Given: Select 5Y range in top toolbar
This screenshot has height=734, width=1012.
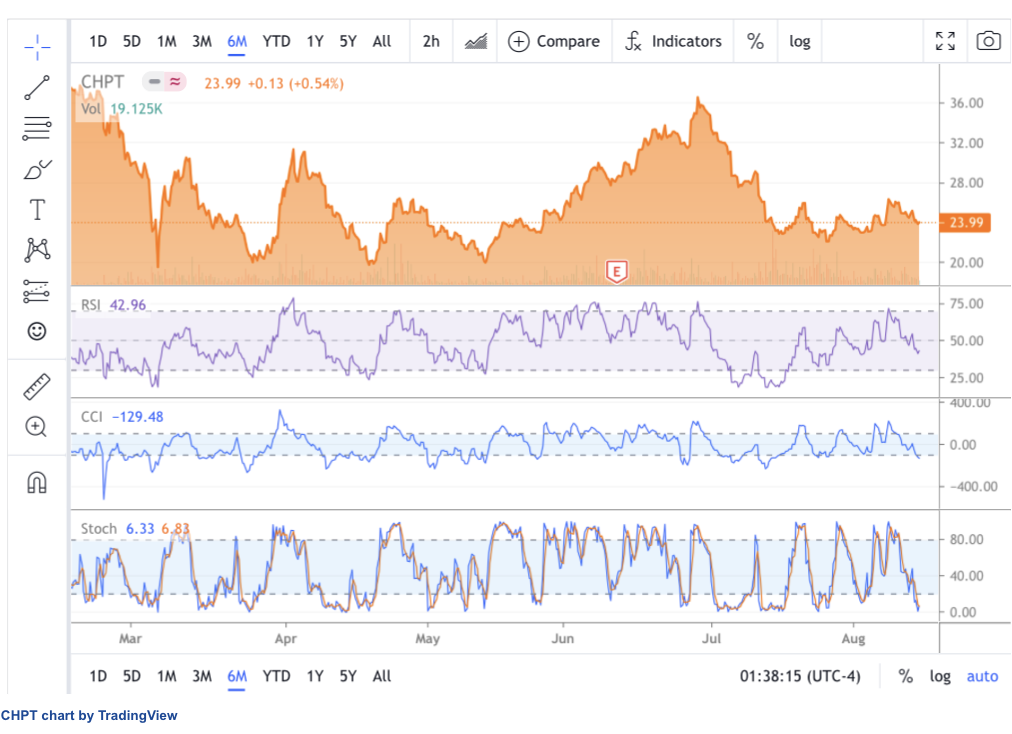Looking at the screenshot, I should coord(348,41).
